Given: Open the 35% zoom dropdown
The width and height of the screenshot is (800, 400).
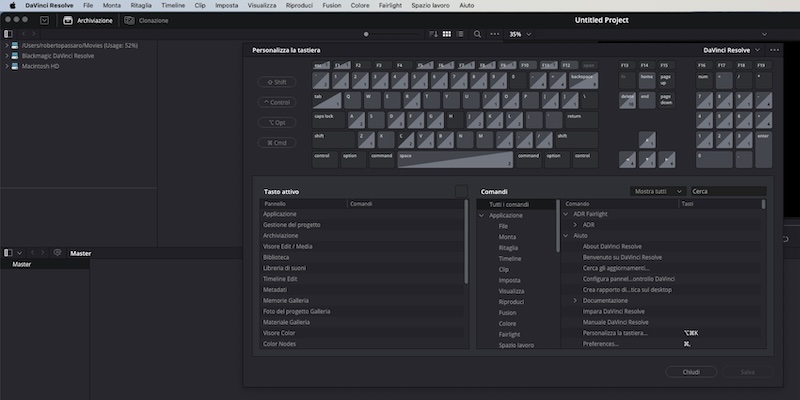Looking at the screenshot, I should pyautogui.click(x=529, y=34).
